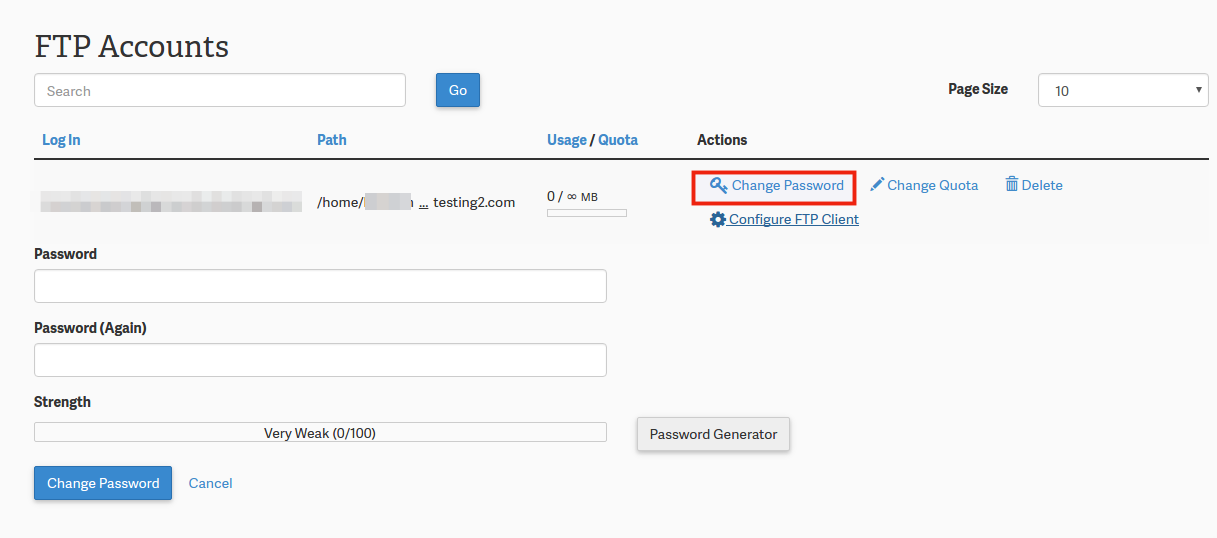Click the password strength meter bar
The height and width of the screenshot is (538, 1217).
(x=320, y=432)
